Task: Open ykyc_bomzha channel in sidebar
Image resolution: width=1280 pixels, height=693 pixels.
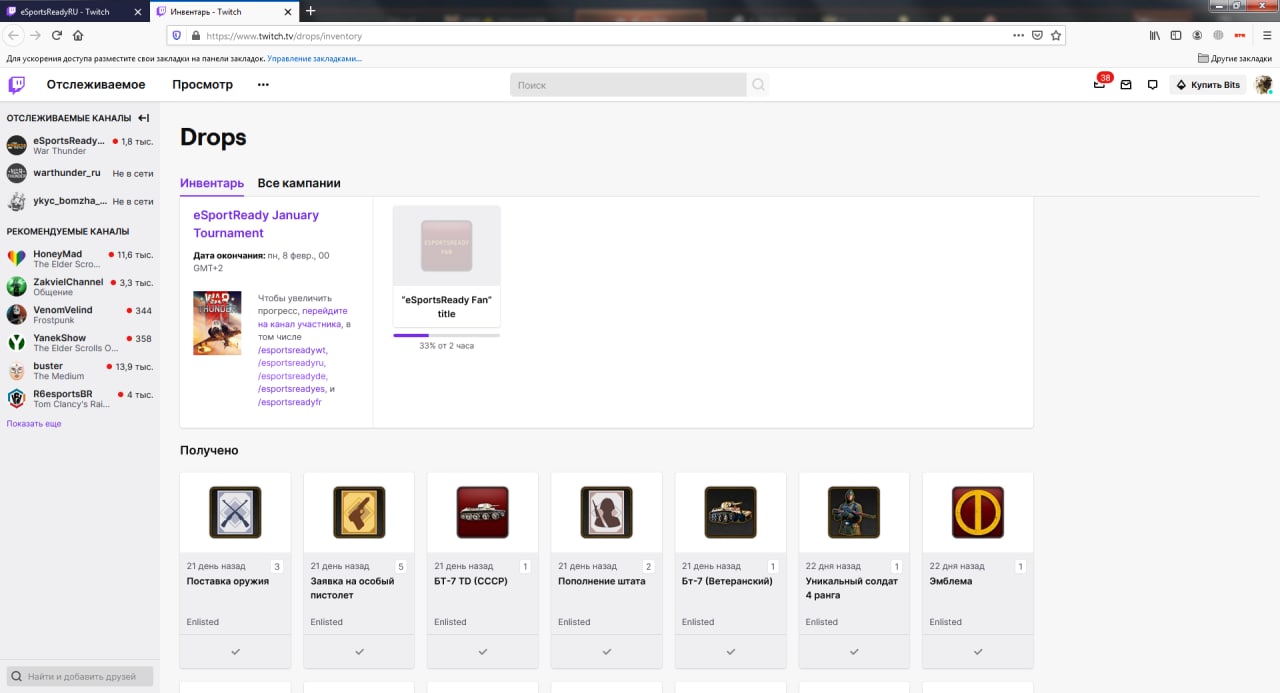Action: click(80, 201)
